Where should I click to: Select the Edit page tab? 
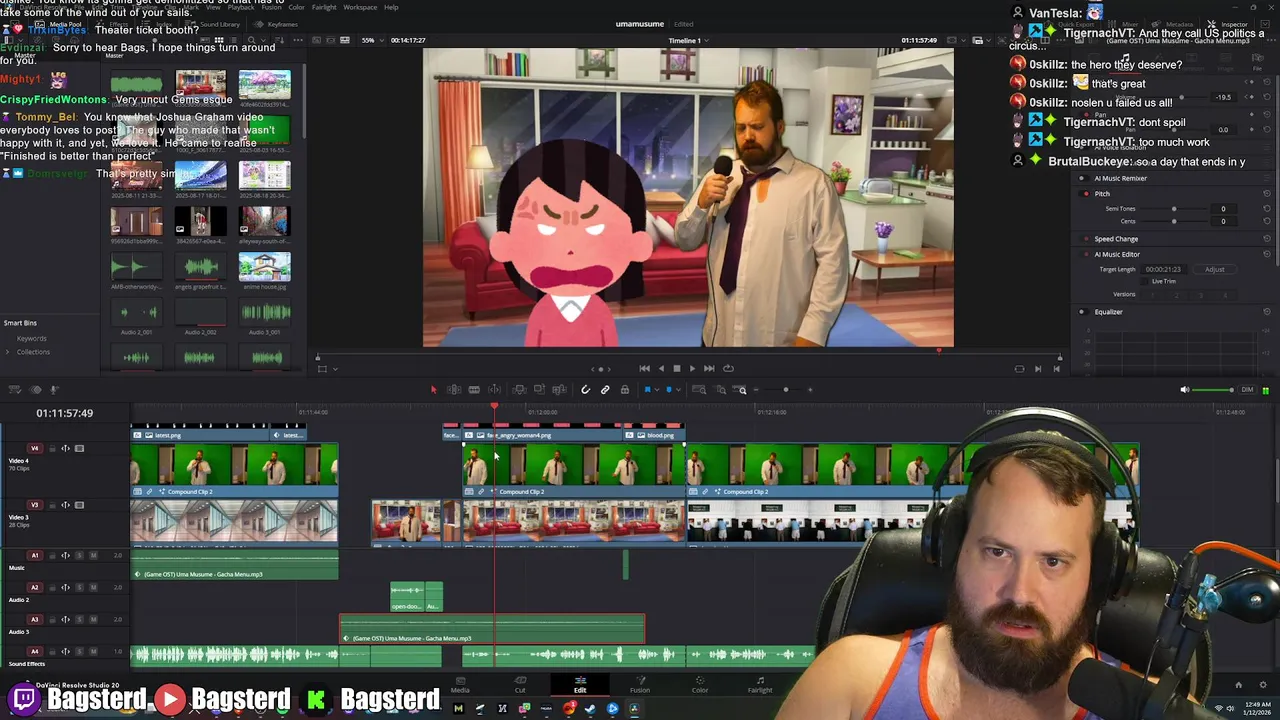[x=580, y=685]
